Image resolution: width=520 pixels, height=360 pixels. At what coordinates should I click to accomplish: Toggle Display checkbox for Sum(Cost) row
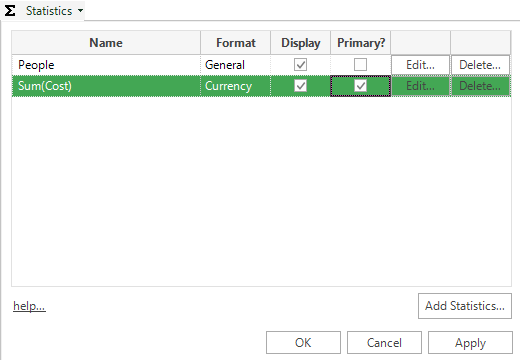pyautogui.click(x=300, y=86)
